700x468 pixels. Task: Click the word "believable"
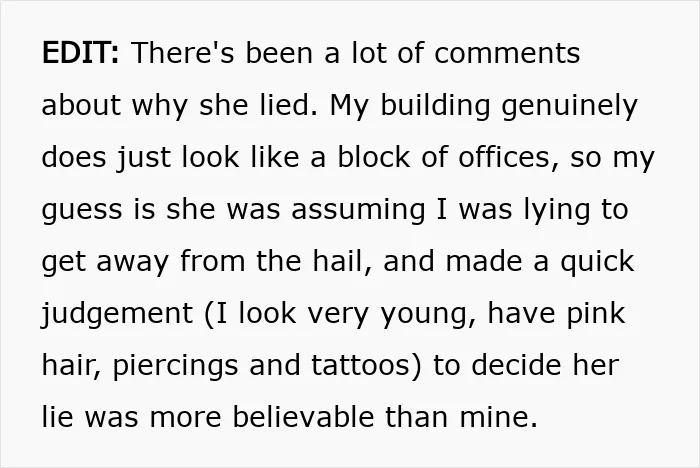pos(303,416)
